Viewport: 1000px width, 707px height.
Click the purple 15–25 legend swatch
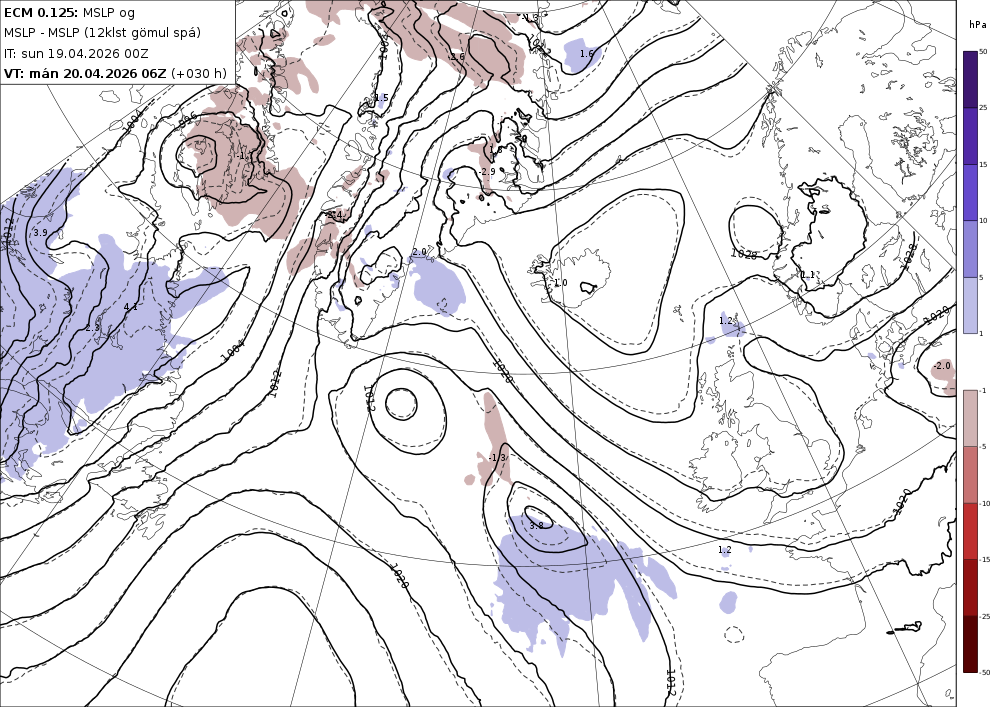(970, 136)
